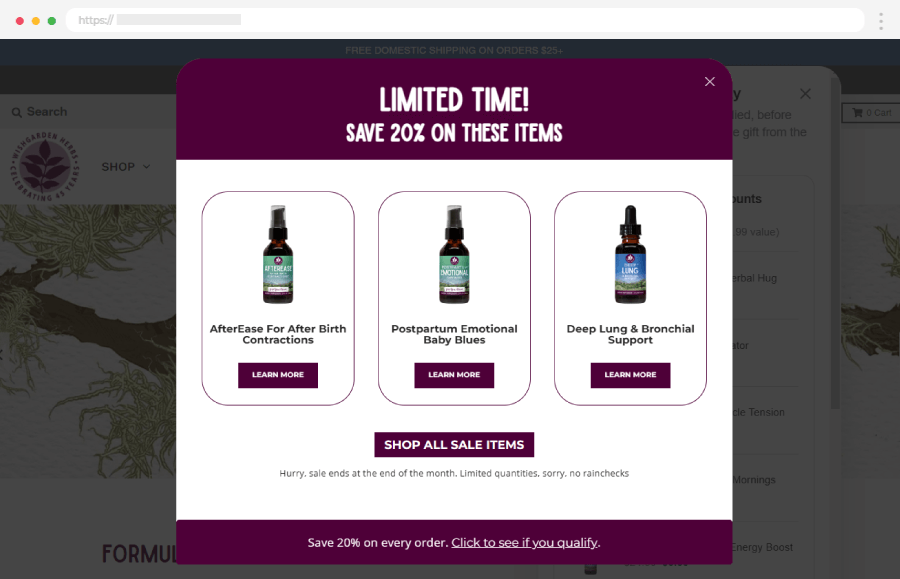Screen dimensions: 900x579
Task: Click the red window control dot
Action: point(20,21)
